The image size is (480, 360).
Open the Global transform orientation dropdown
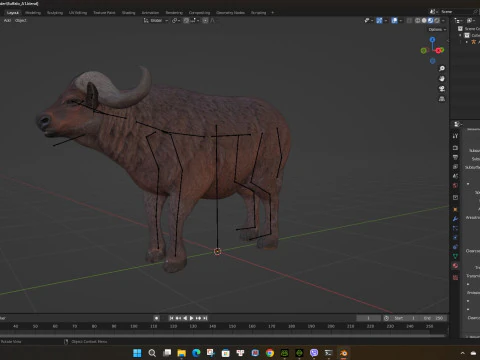click(x=156, y=21)
